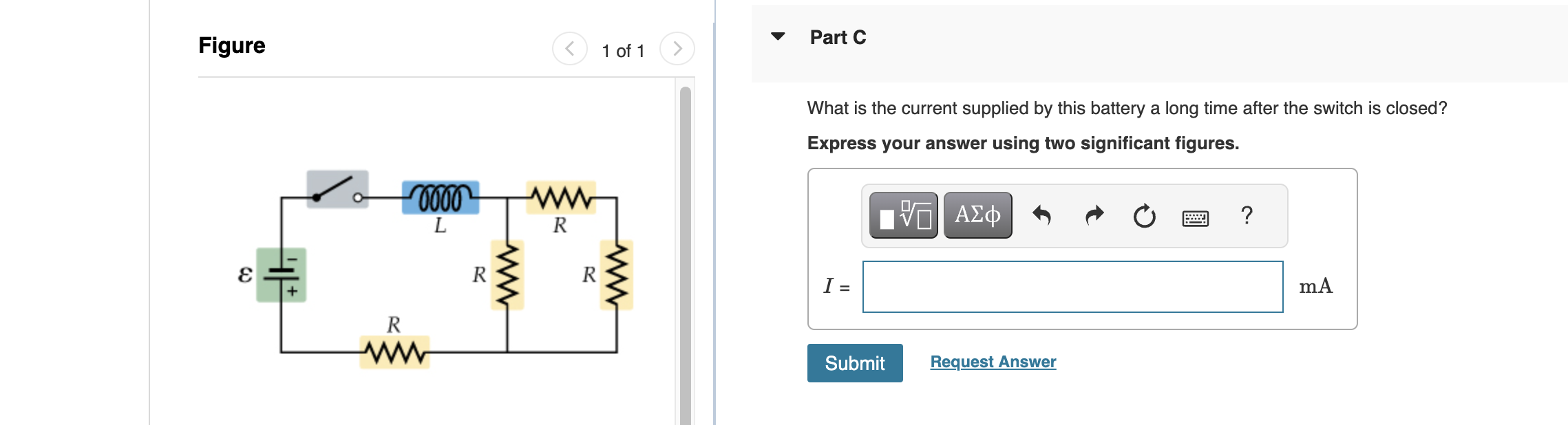Image resolution: width=1568 pixels, height=425 pixels.
Task: Open help using the question mark icon
Action: click(1246, 215)
